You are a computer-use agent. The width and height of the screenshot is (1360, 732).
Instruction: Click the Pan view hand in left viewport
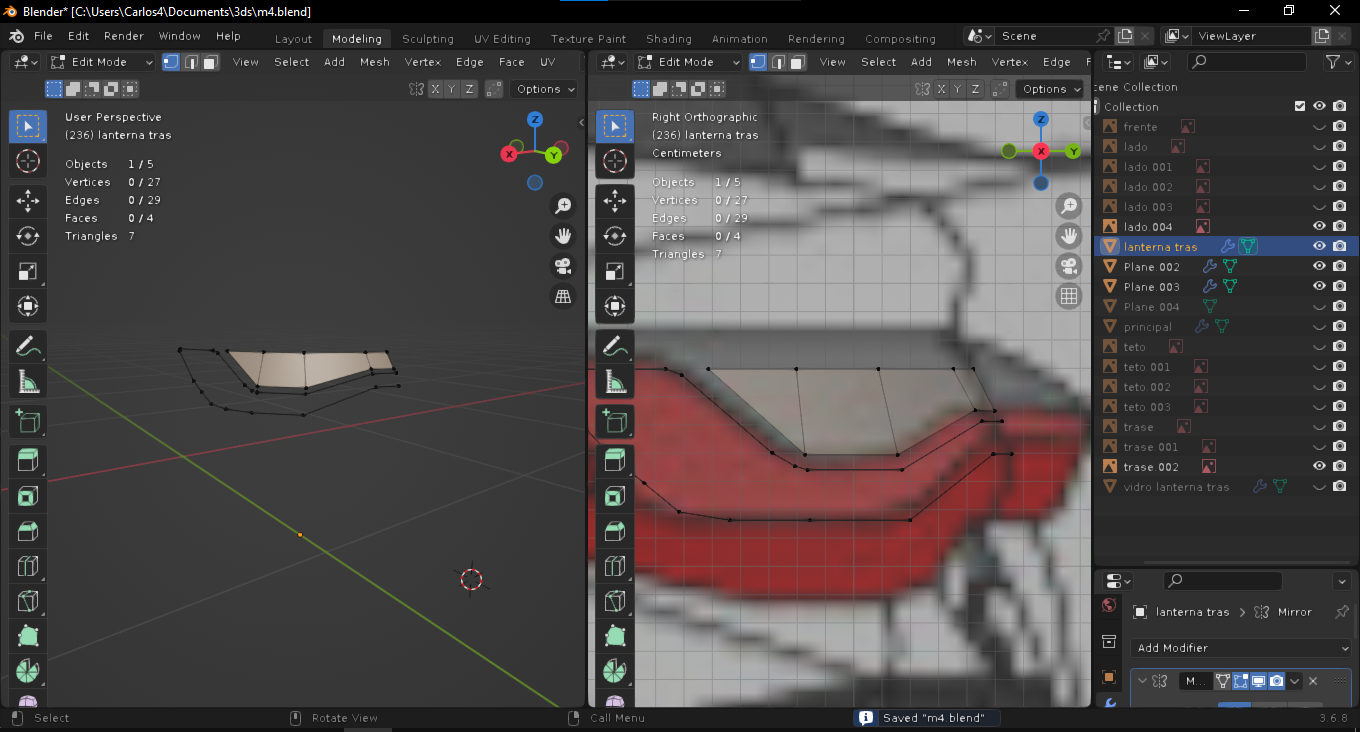563,236
